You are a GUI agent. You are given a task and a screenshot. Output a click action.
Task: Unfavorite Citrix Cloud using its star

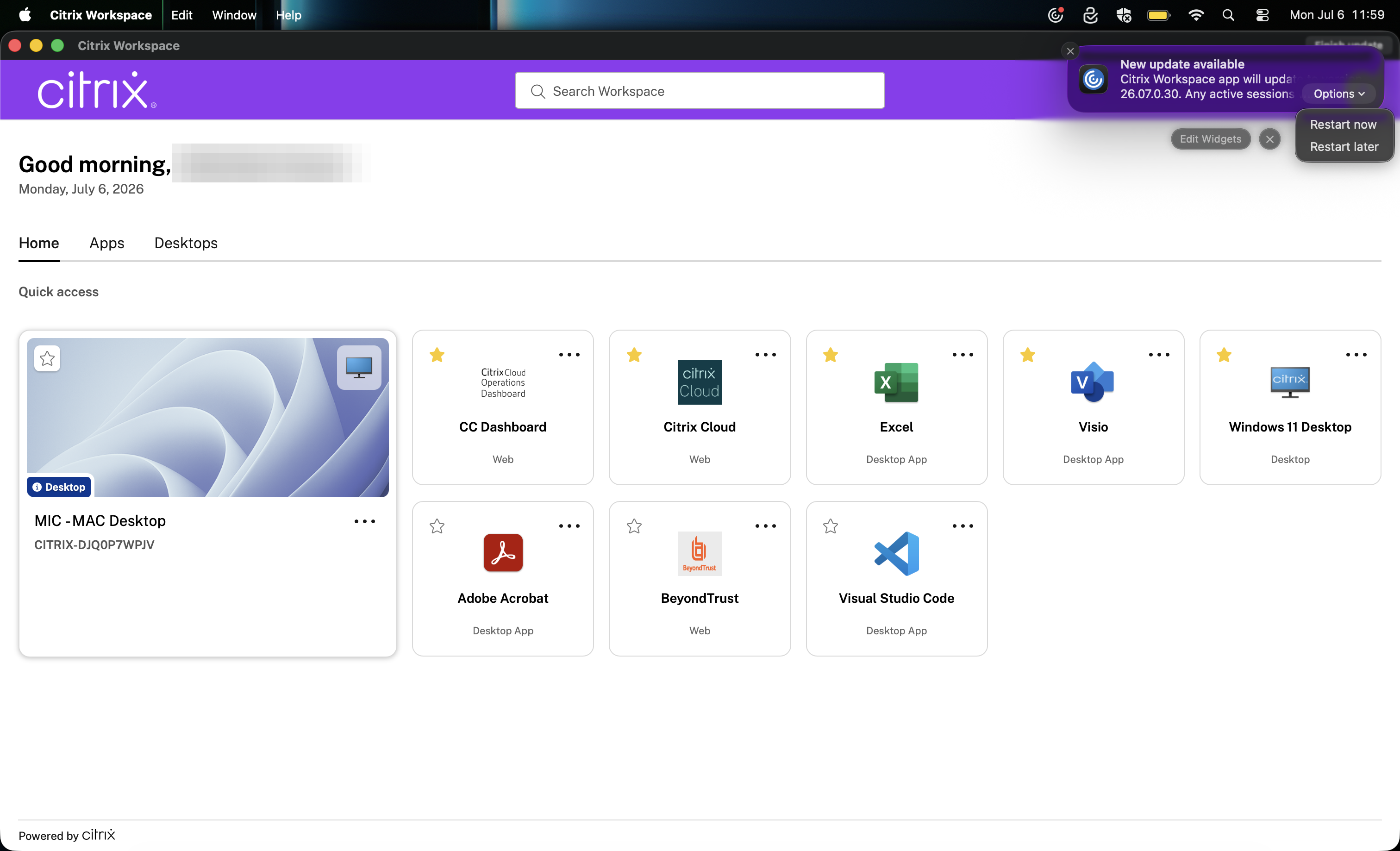634,355
